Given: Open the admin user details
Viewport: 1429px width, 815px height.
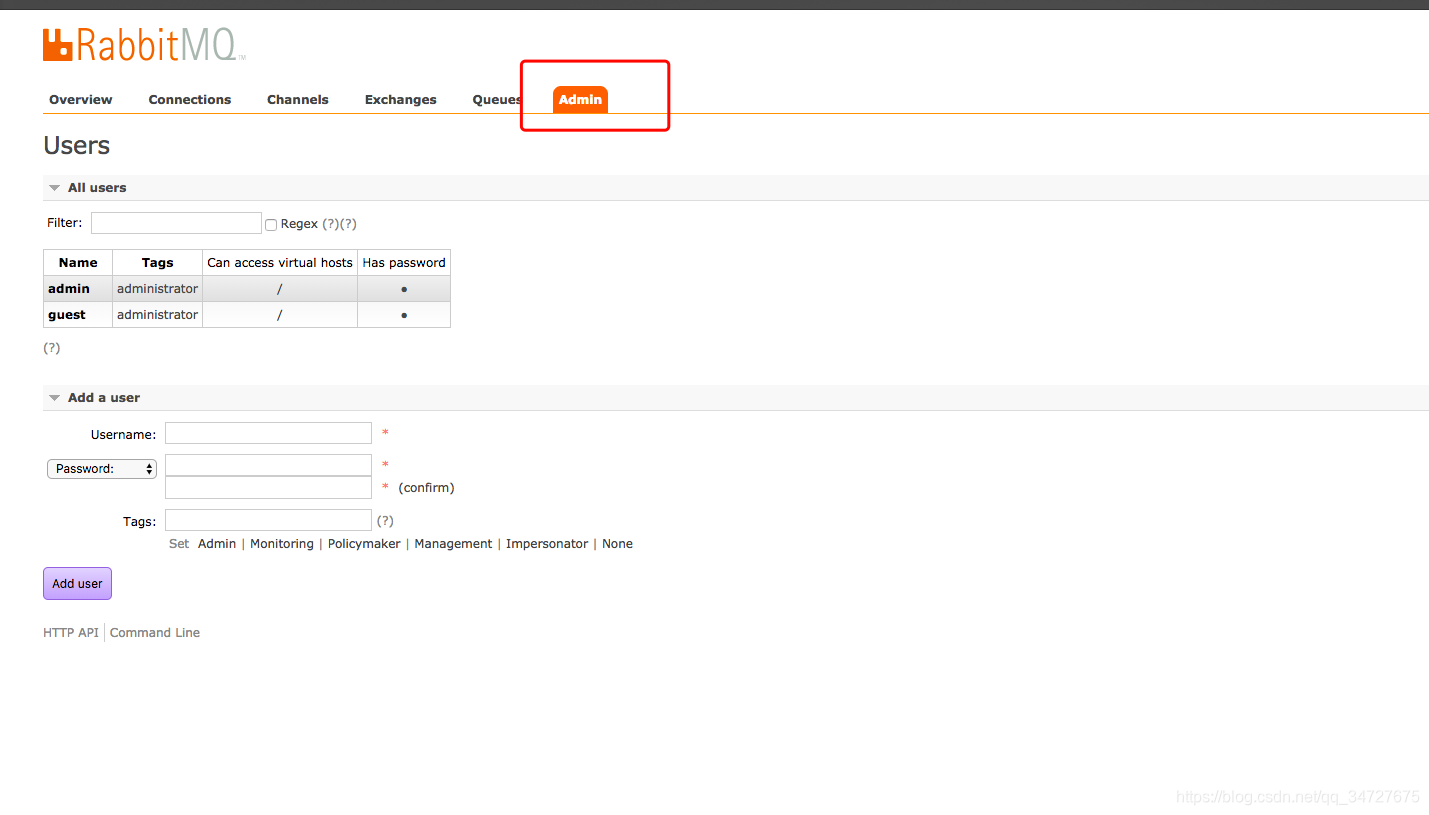Looking at the screenshot, I should (69, 289).
